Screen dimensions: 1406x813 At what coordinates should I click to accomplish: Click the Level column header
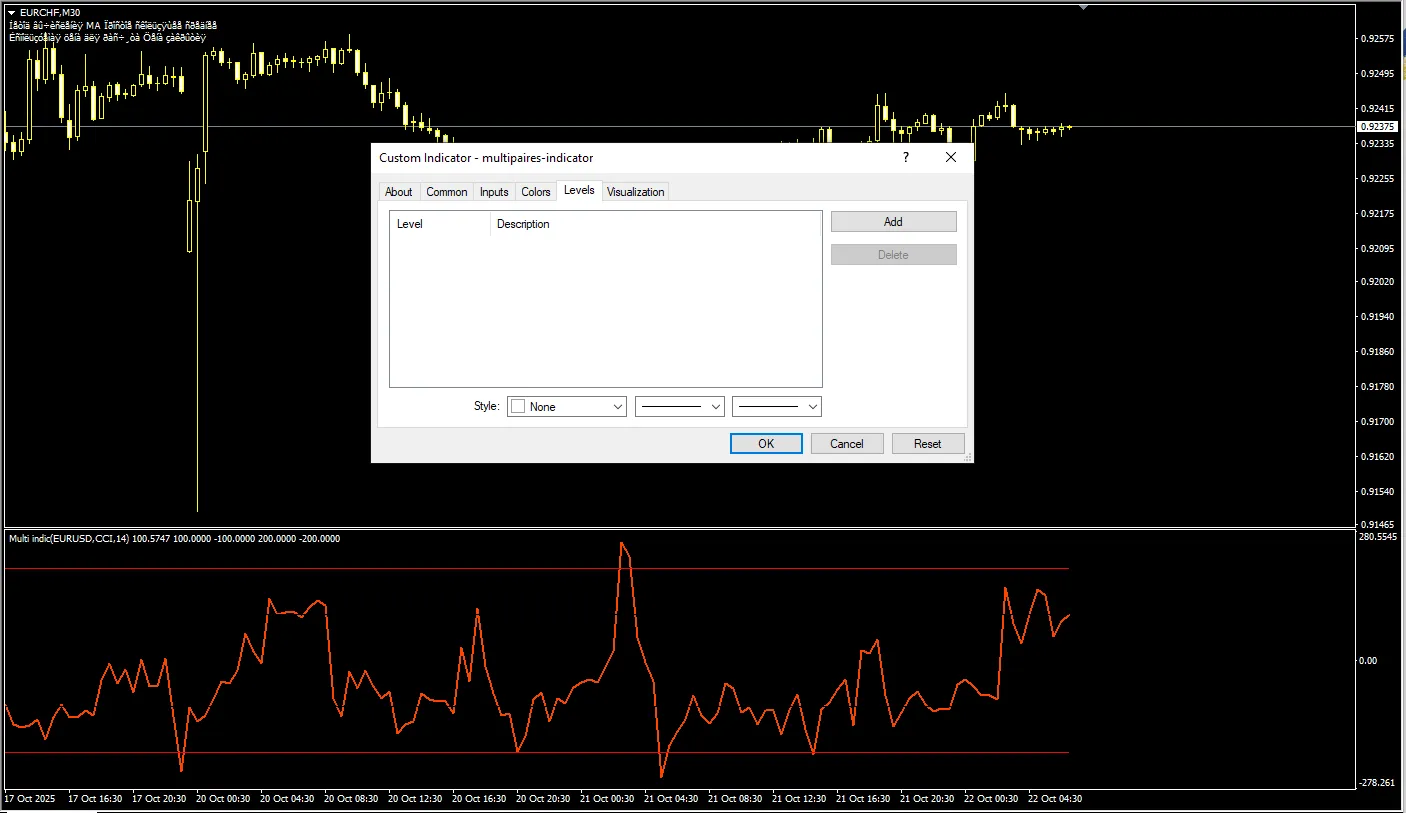pyautogui.click(x=410, y=224)
